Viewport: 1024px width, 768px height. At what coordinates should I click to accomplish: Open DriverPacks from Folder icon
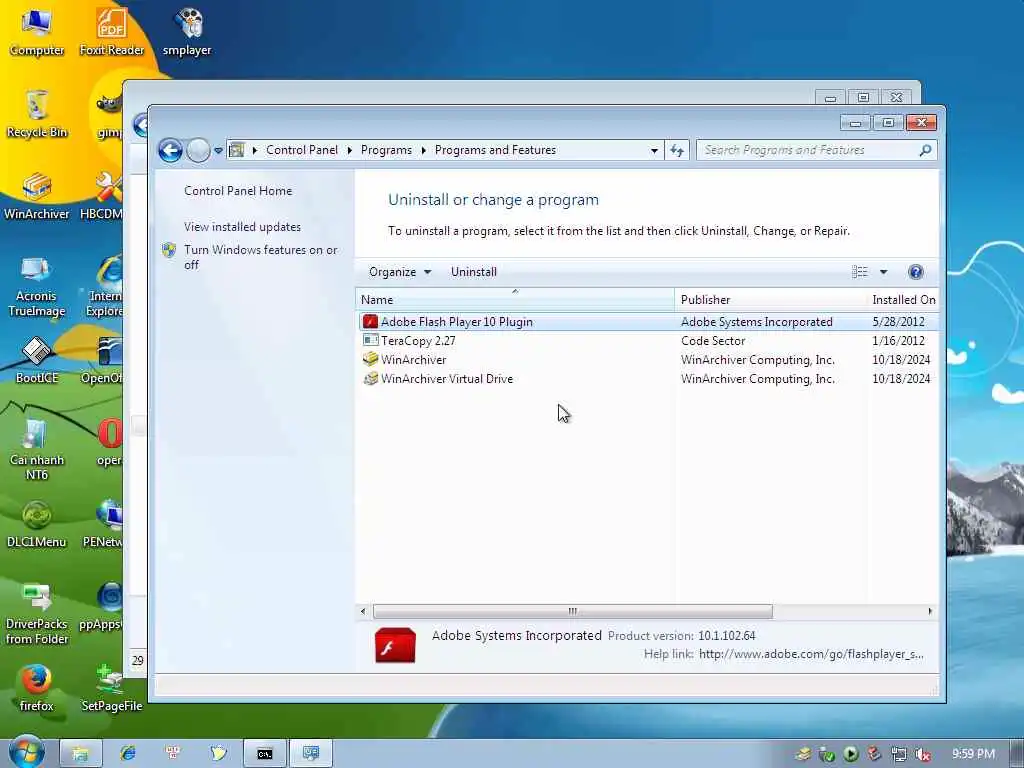tap(37, 614)
